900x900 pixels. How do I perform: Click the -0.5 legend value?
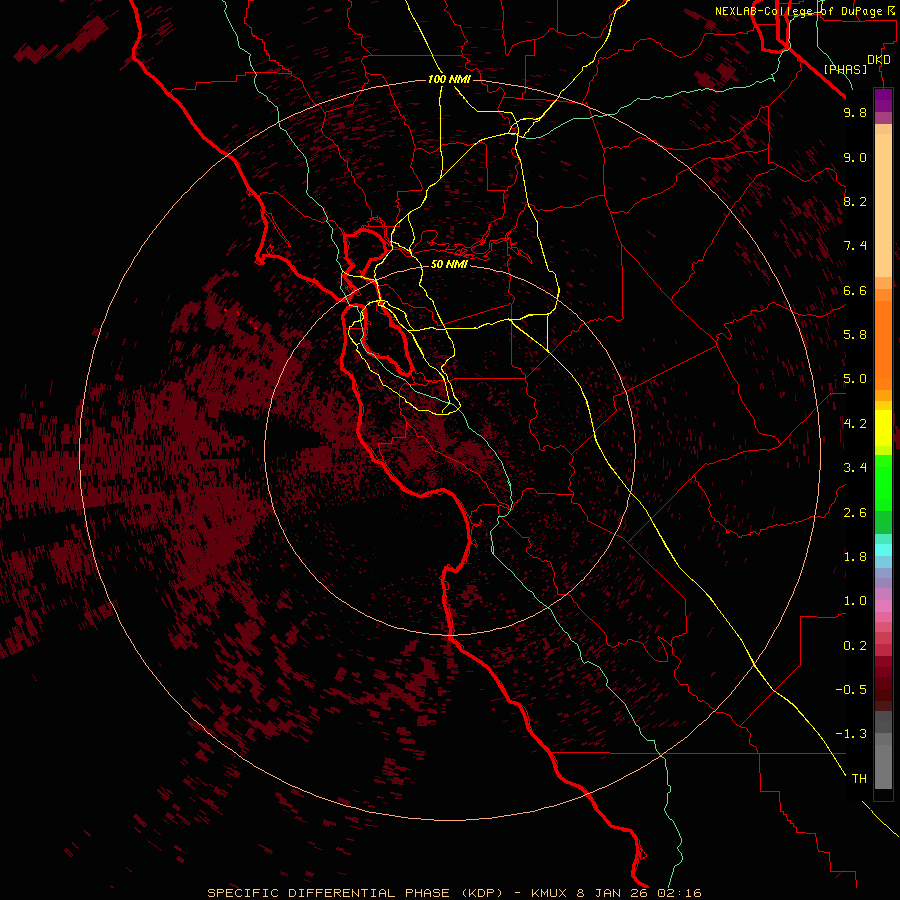point(851,690)
